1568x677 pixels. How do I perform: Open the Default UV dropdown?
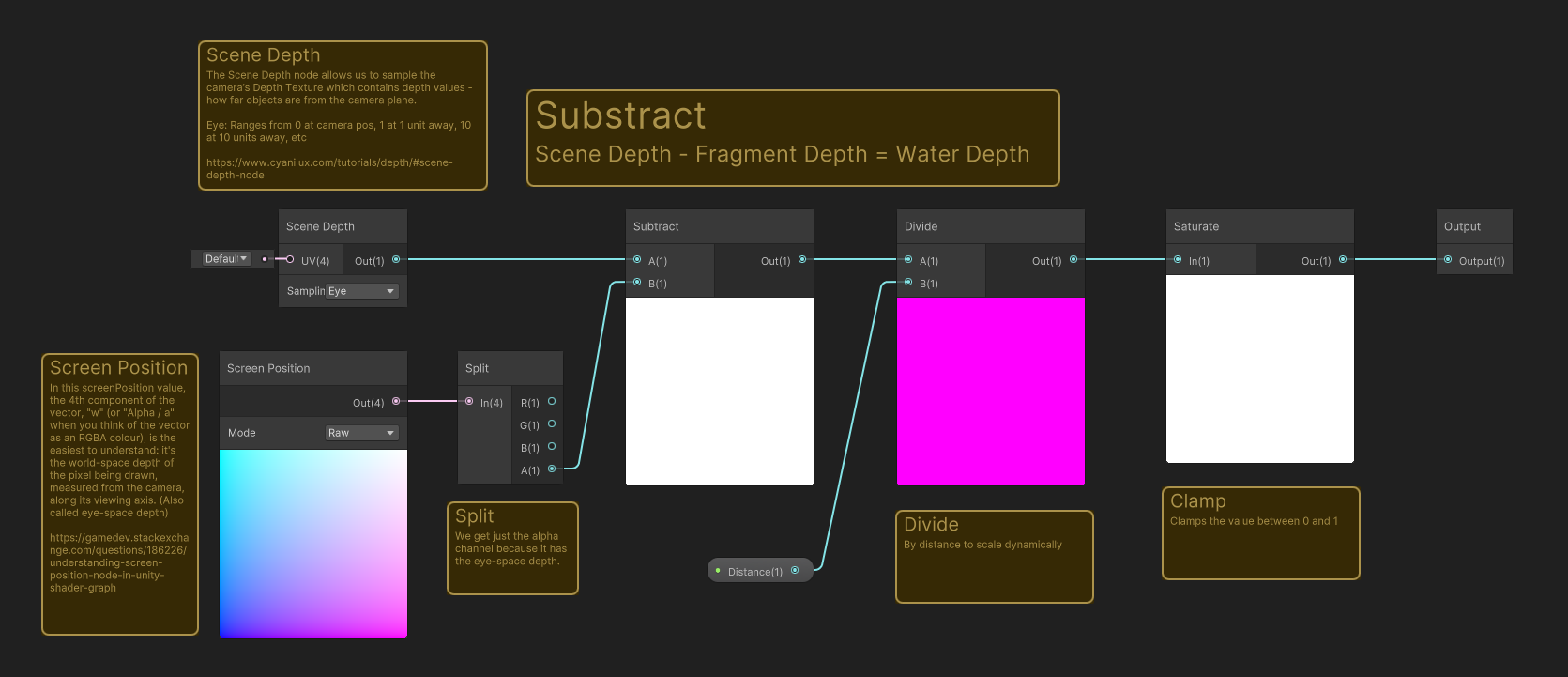tap(227, 258)
